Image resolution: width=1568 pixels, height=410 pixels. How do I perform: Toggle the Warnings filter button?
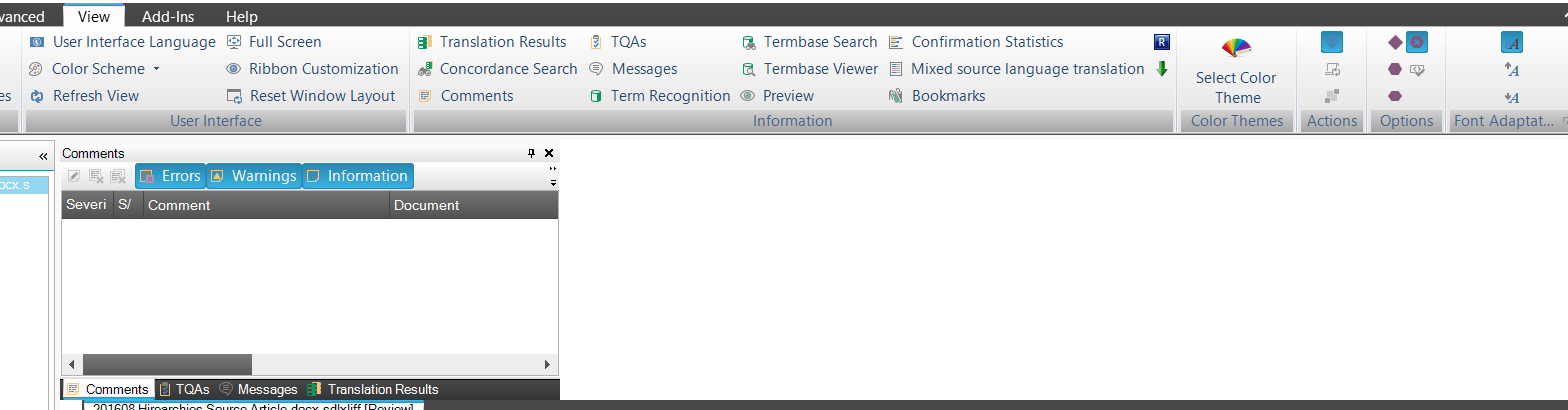click(x=253, y=176)
